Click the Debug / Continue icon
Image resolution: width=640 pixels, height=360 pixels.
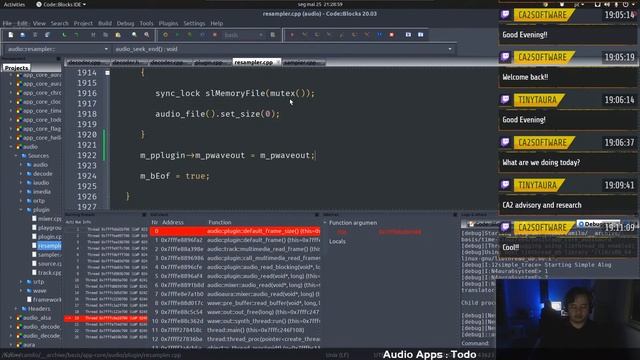pos(292,35)
